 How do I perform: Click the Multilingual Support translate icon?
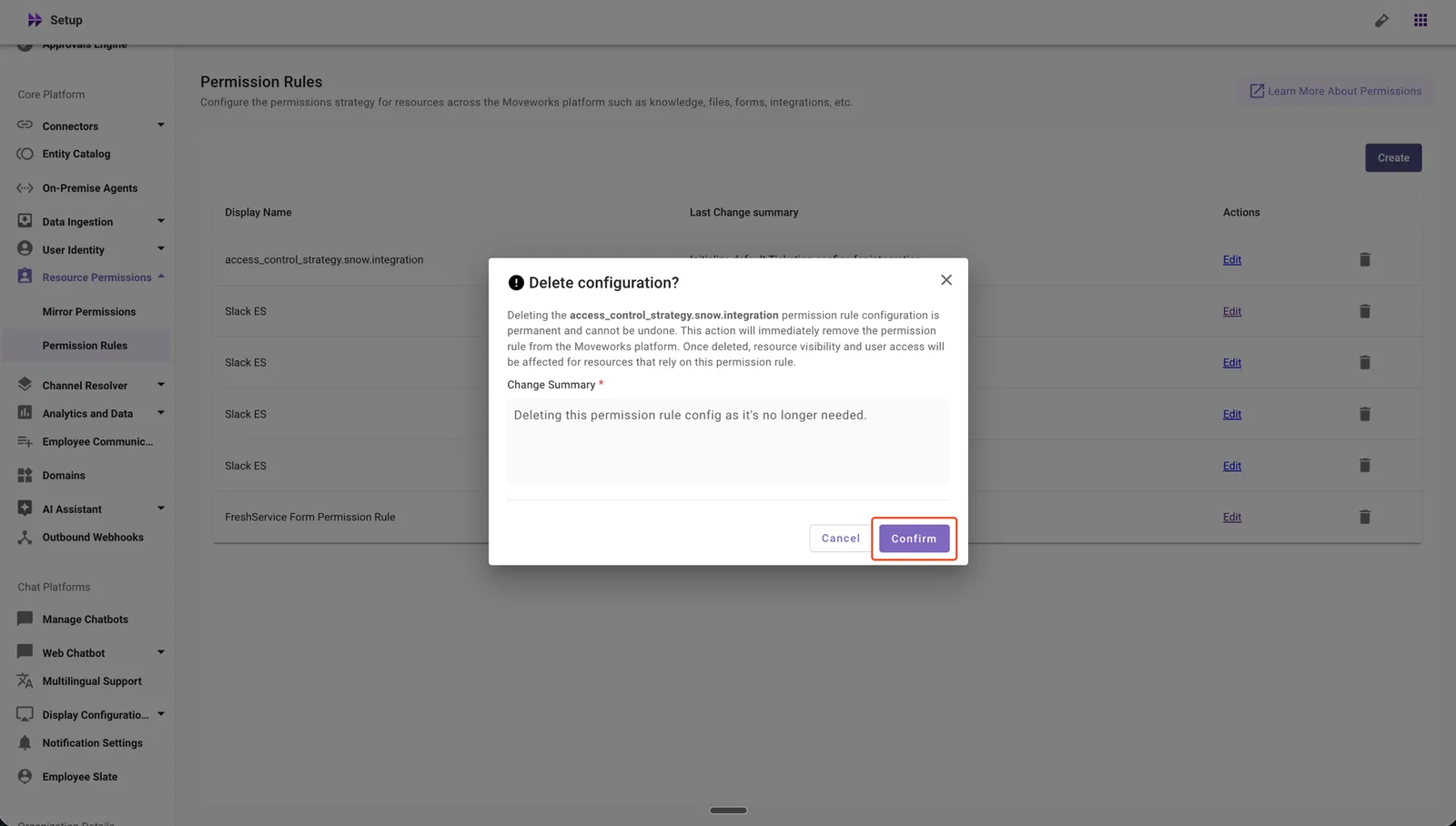25,680
